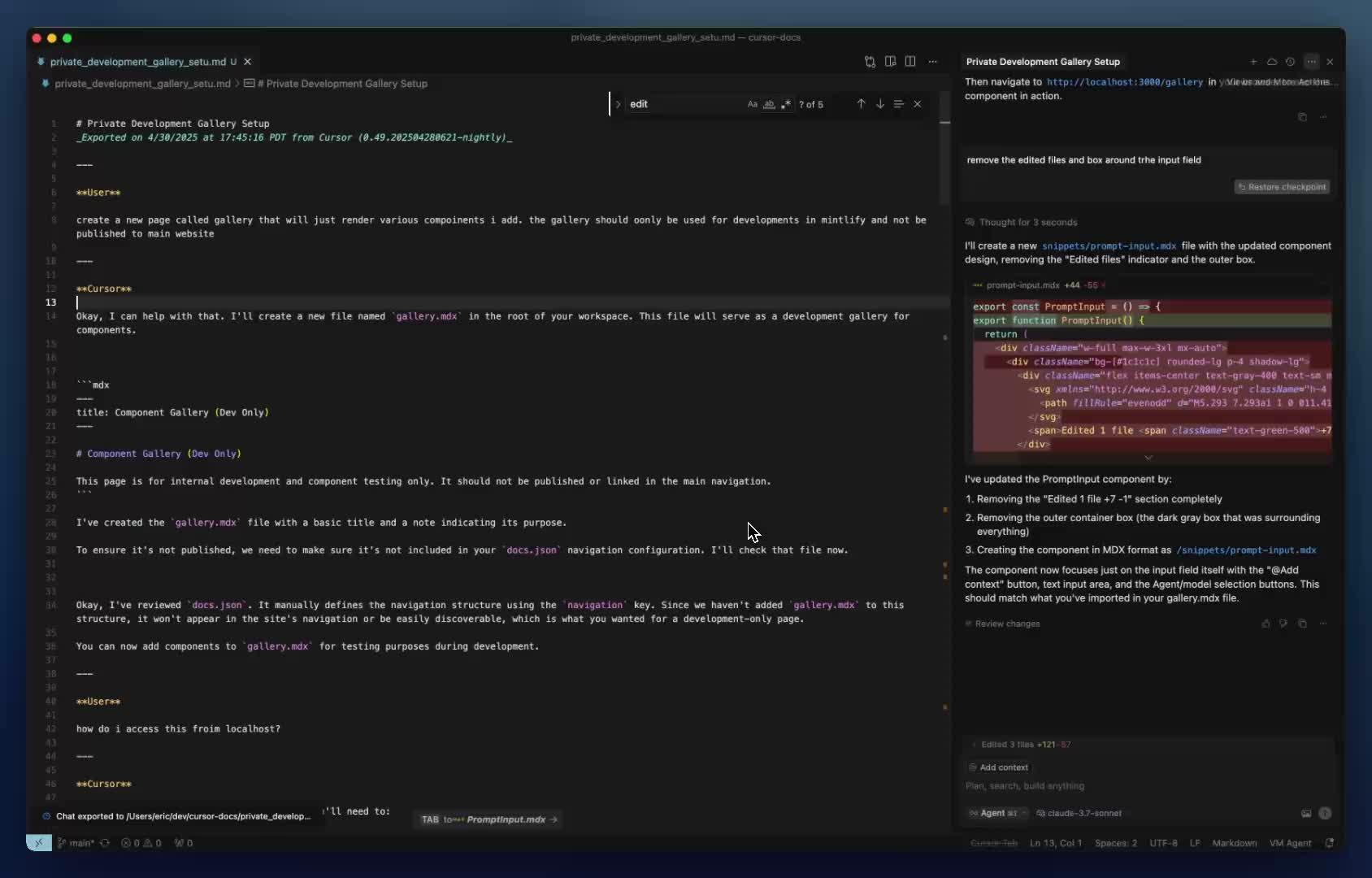Screen dimensions: 1372x878
Task: Open chat panel more actions menu
Action: tap(1311, 62)
